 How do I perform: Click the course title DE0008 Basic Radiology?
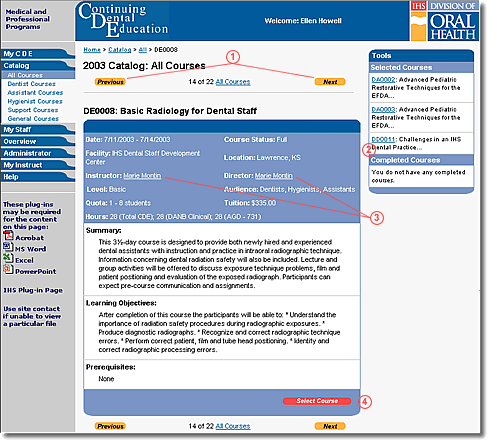point(170,111)
